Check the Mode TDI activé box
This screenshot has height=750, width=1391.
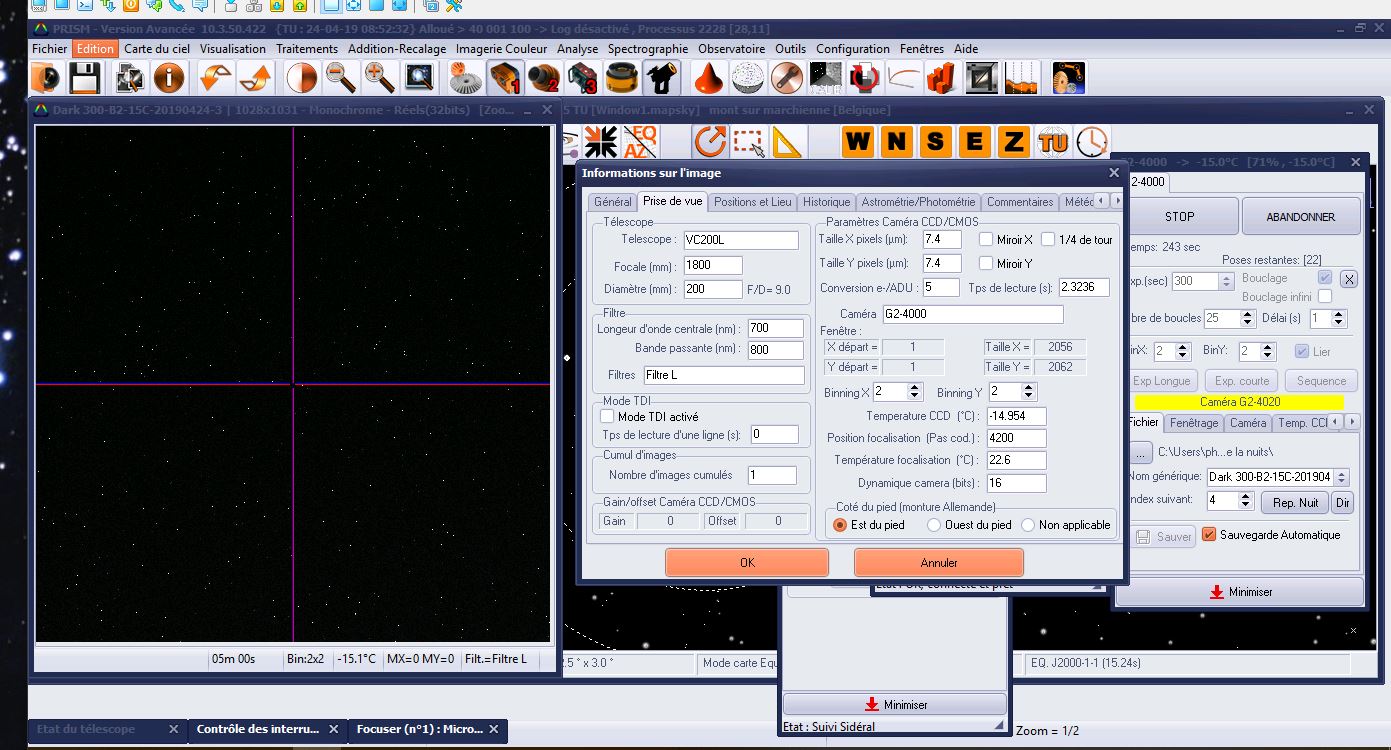607,417
